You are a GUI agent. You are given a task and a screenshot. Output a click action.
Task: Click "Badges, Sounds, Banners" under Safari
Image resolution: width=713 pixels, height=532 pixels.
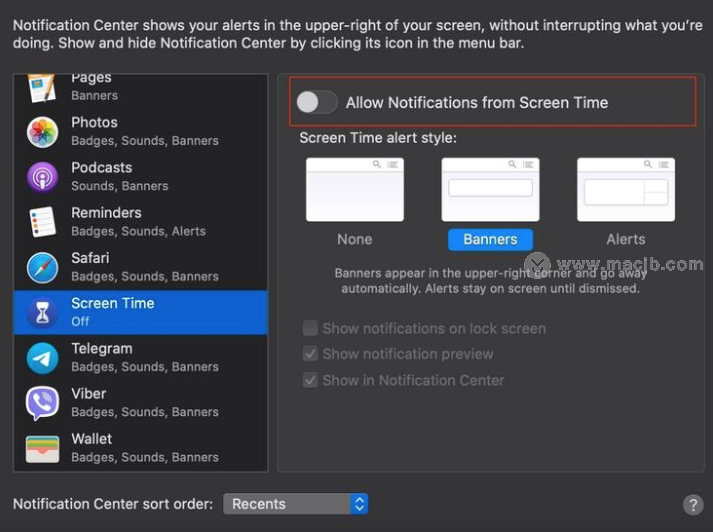click(x=145, y=276)
